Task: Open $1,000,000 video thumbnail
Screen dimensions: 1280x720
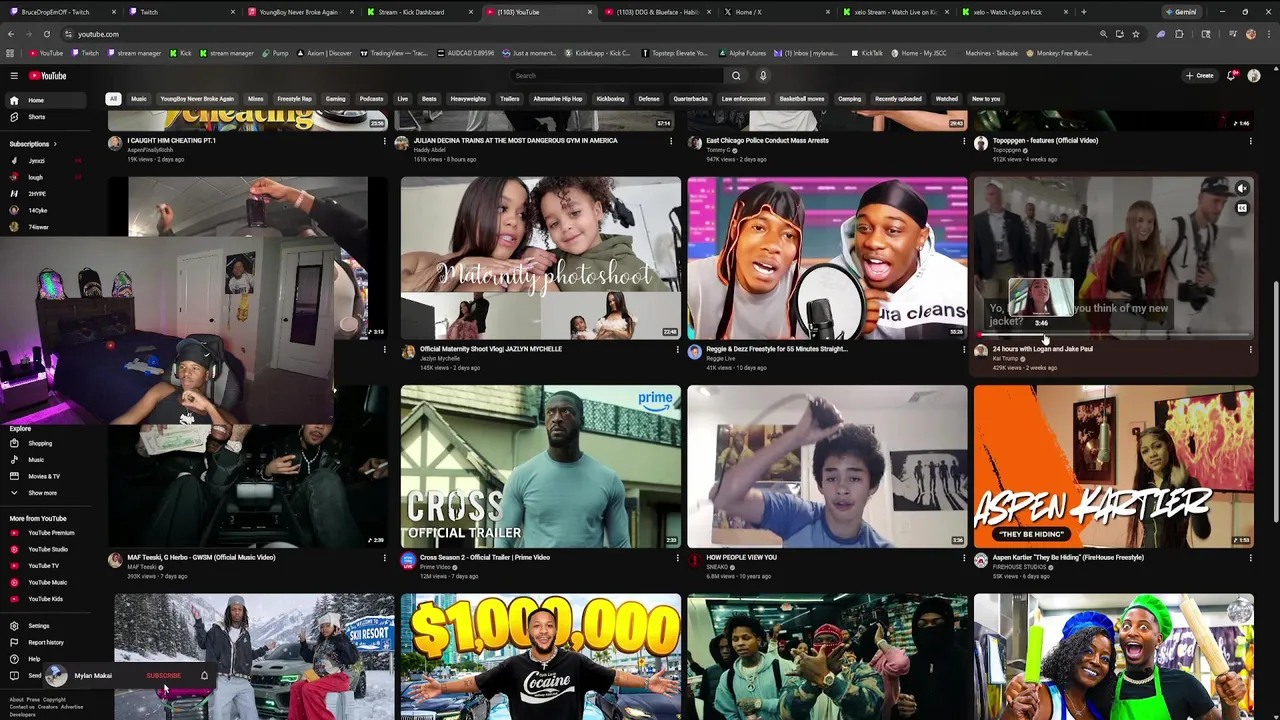Action: point(541,656)
